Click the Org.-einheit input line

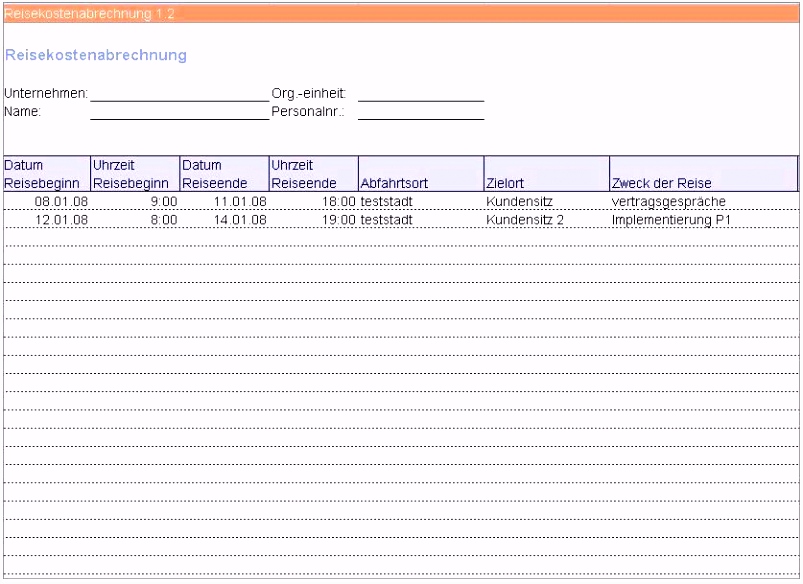(421, 94)
